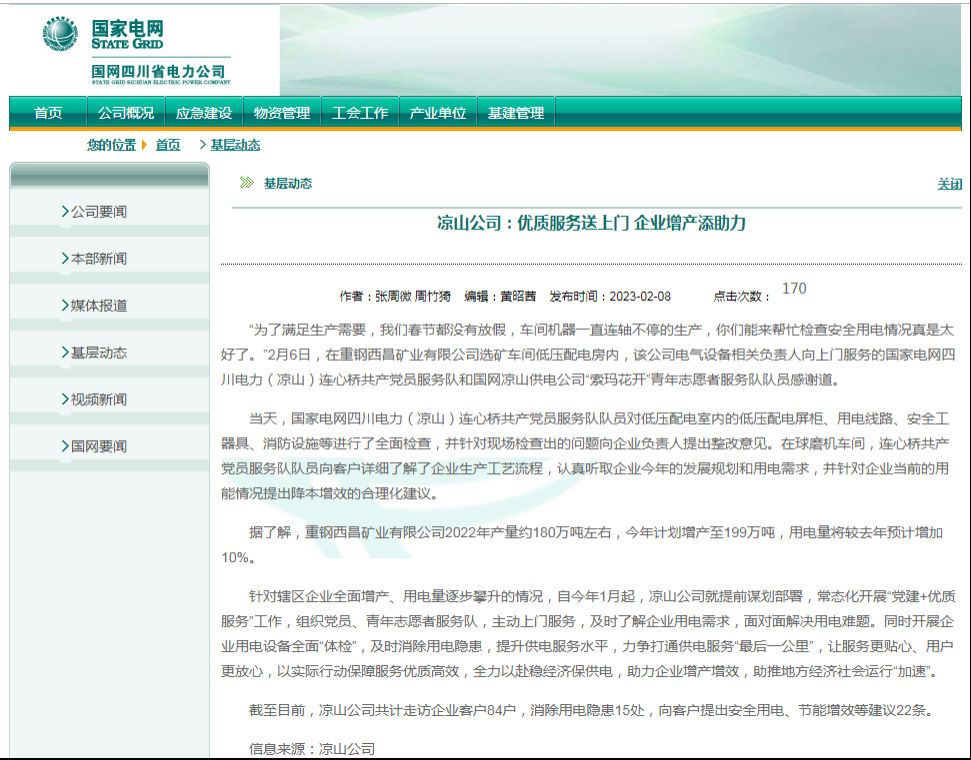Select 媒体报道 in the sidebar
This screenshot has height=760, width=971.
click(98, 305)
